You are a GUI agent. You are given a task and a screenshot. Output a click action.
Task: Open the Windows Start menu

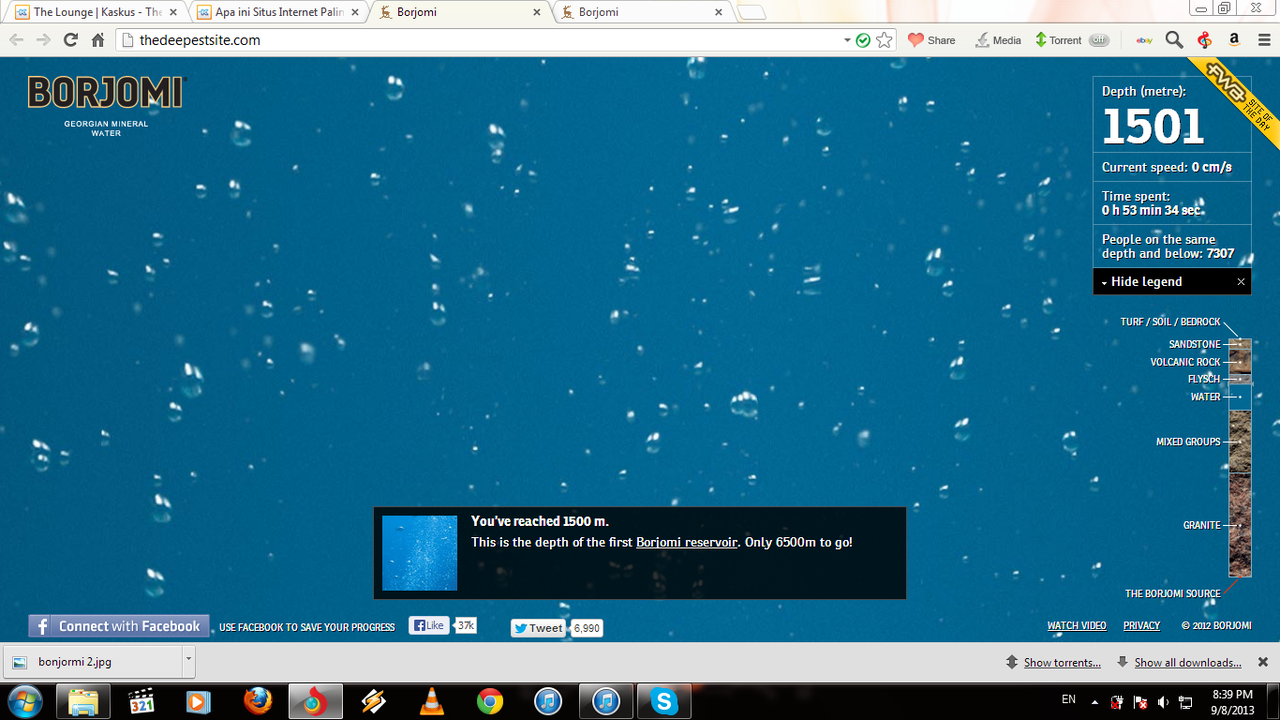click(x=24, y=701)
